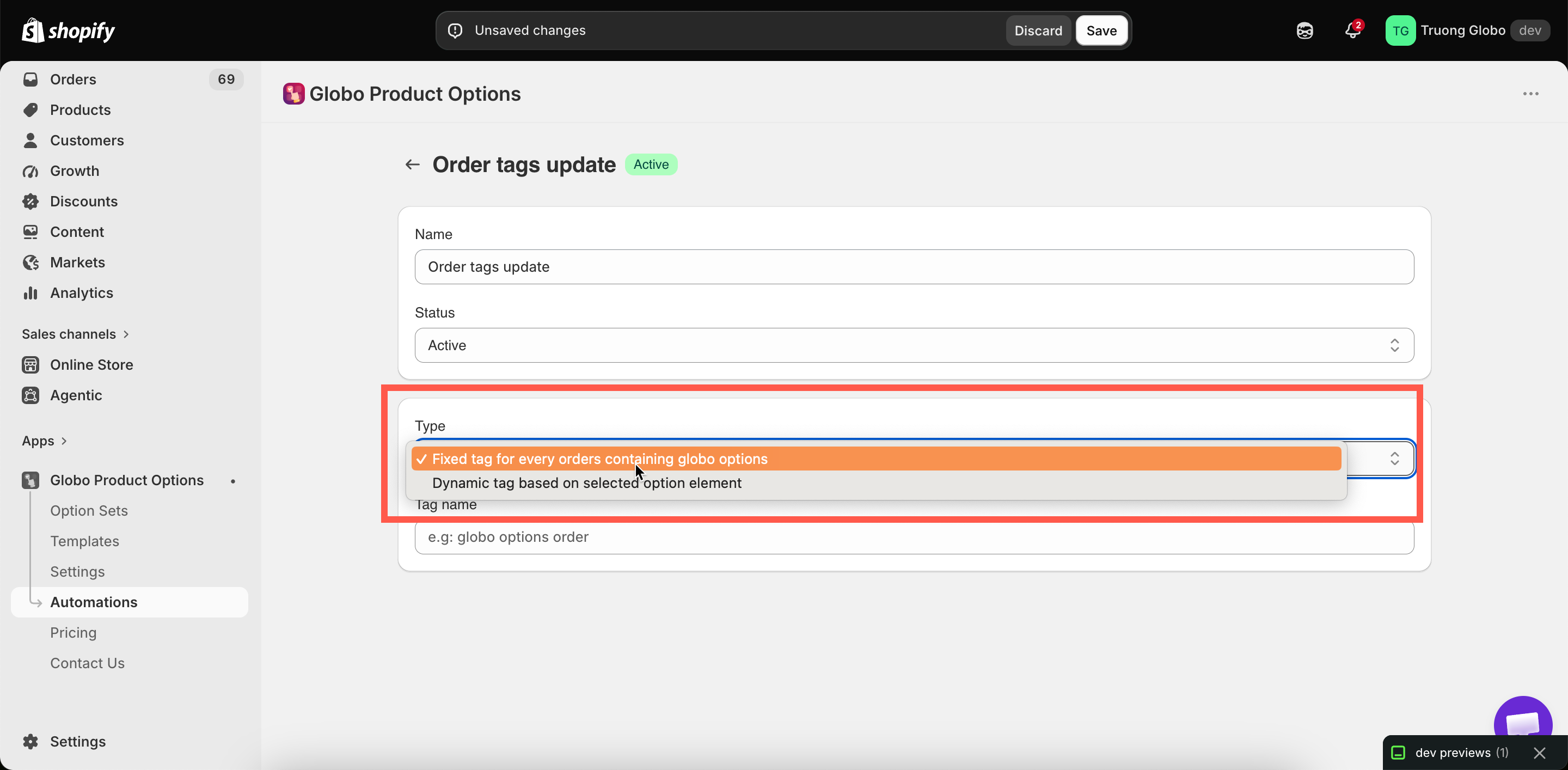Open the Sidekick assistant icon
1568x770 pixels.
click(x=1304, y=30)
